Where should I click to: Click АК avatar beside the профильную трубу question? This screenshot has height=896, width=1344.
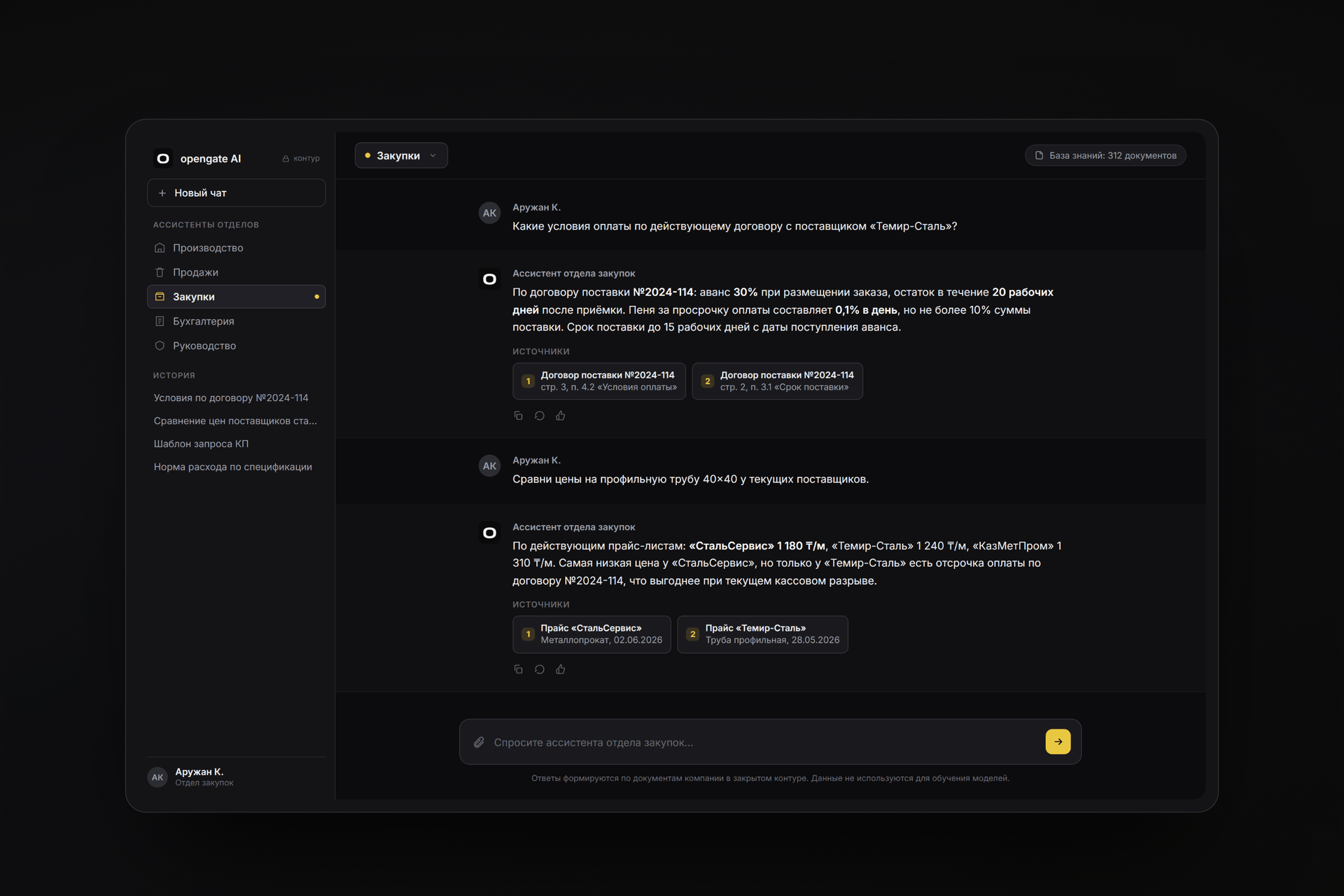click(x=489, y=465)
